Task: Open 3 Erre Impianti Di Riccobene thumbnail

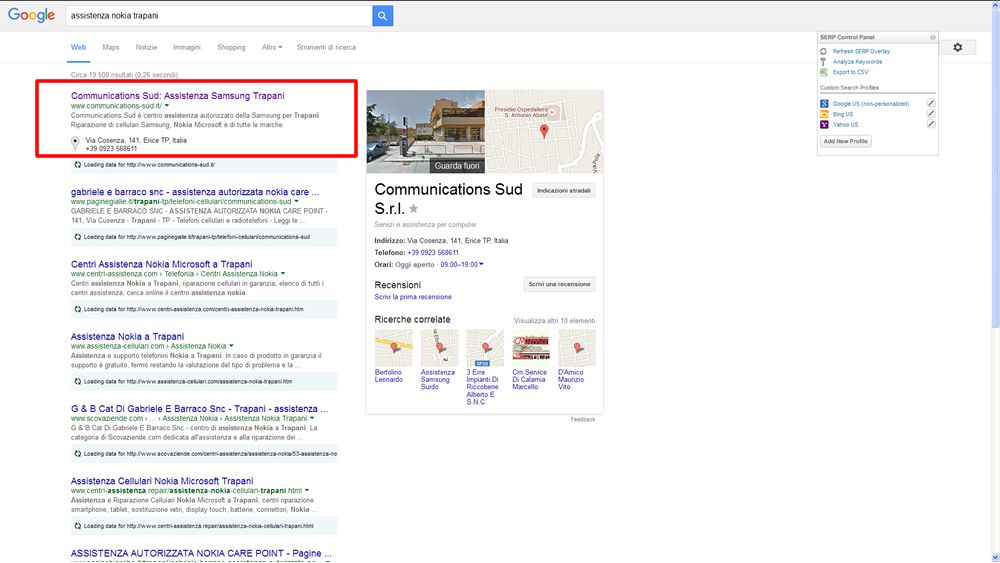Action: (485, 348)
